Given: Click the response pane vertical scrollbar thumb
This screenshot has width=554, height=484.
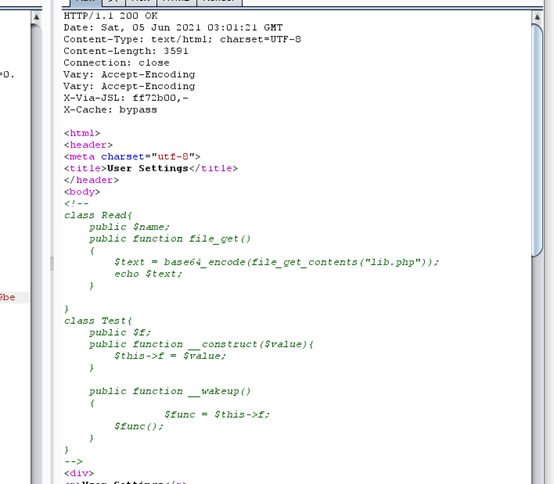Looking at the screenshot, I should 537,140.
